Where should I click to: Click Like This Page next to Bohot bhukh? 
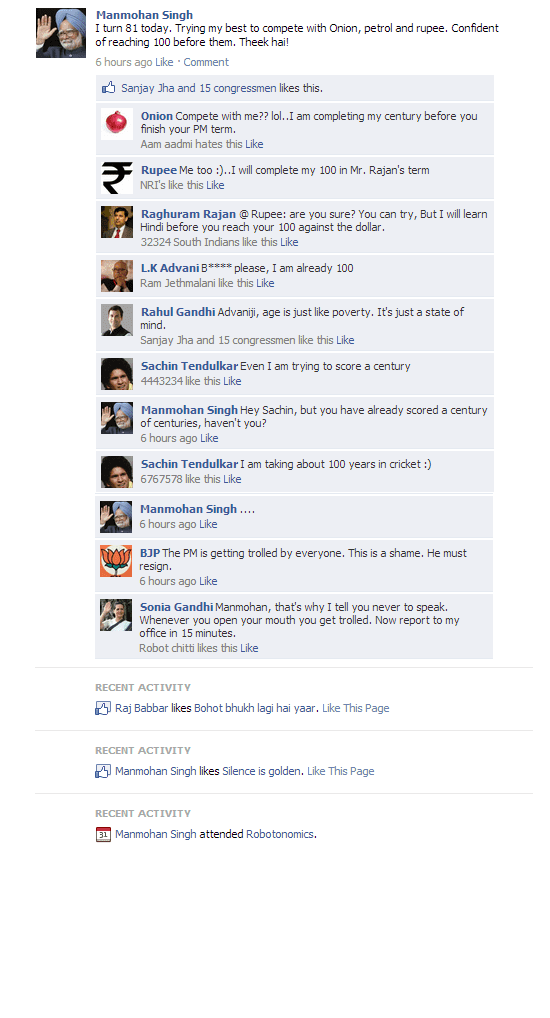click(356, 708)
